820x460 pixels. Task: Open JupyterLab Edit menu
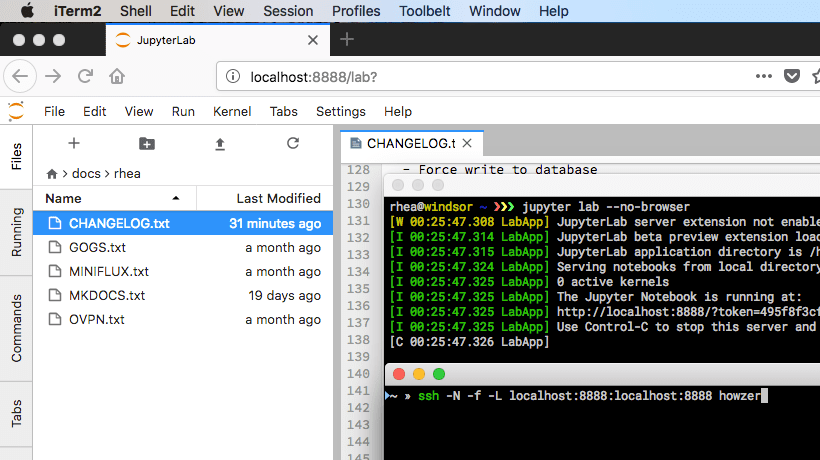tap(95, 111)
